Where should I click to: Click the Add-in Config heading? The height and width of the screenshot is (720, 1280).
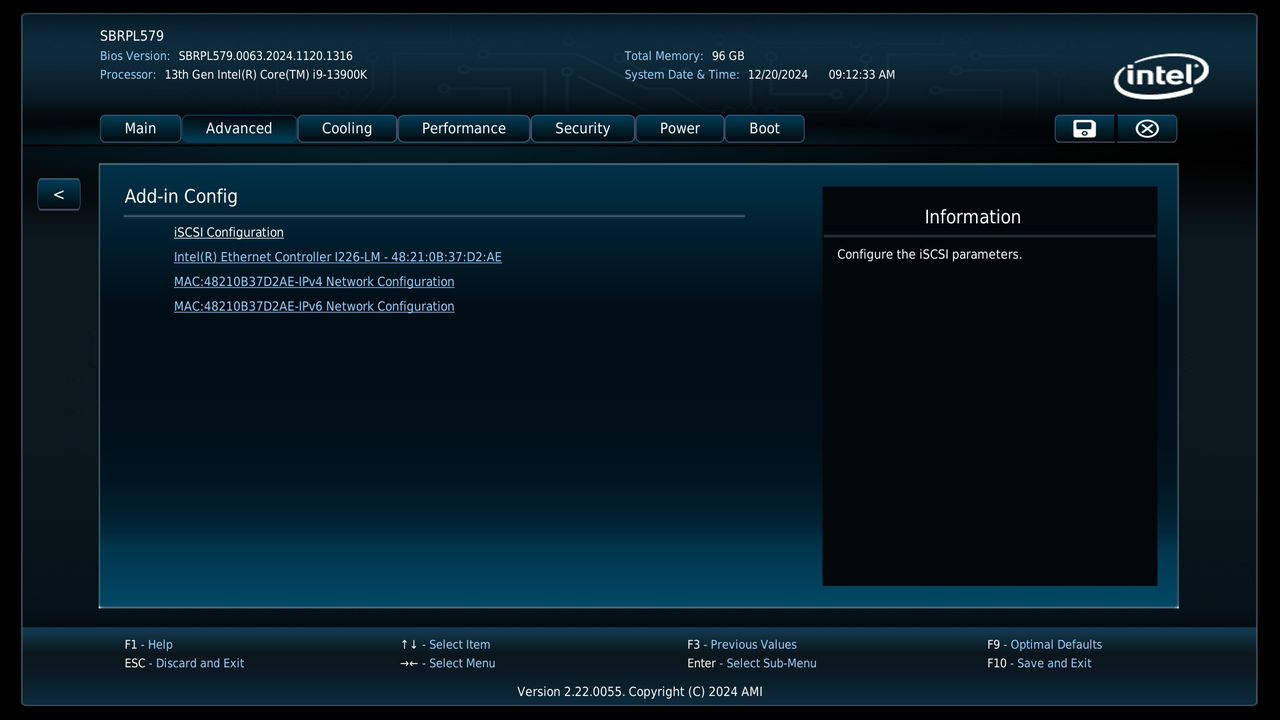point(181,197)
